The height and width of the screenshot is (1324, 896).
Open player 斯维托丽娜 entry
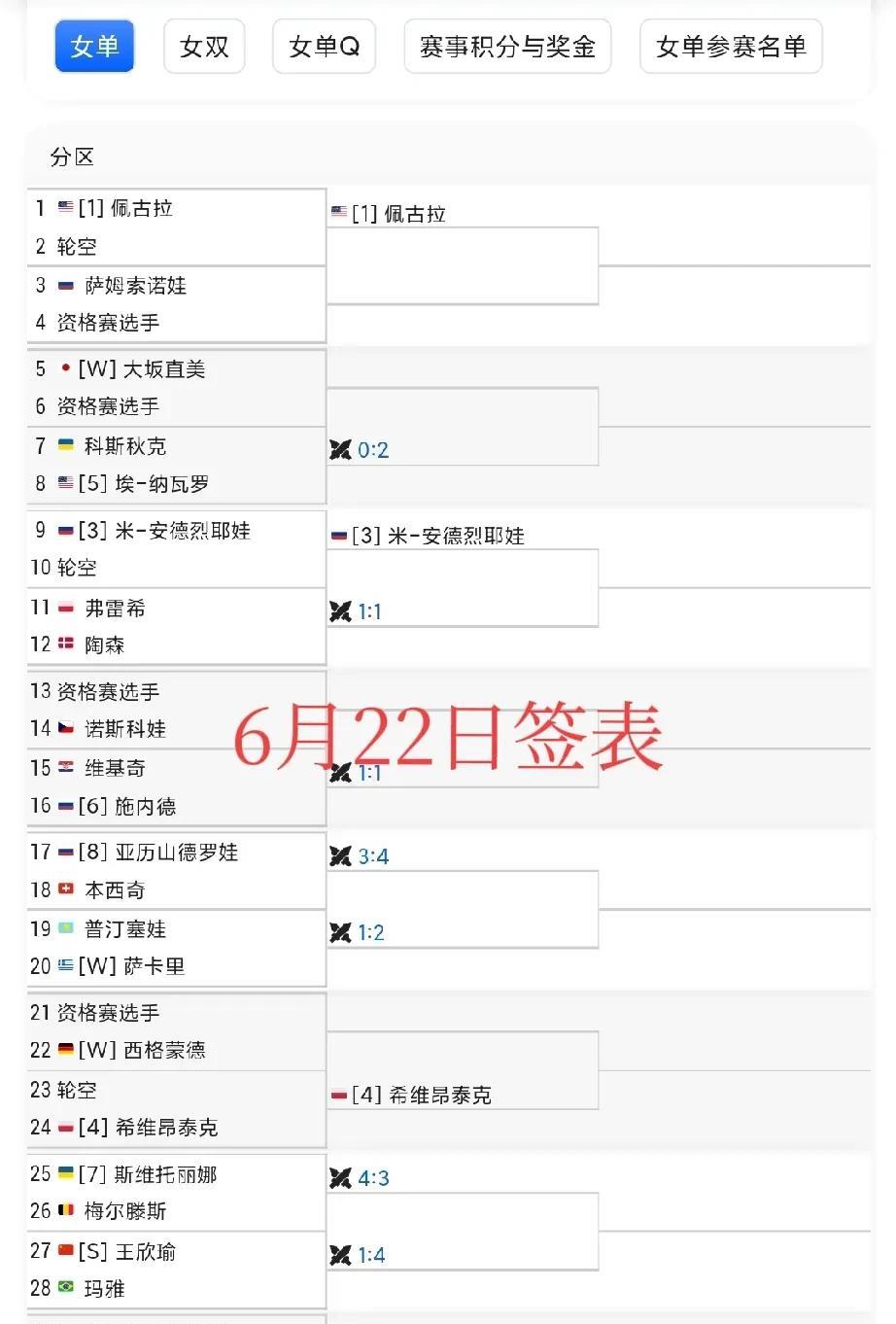[165, 1173]
